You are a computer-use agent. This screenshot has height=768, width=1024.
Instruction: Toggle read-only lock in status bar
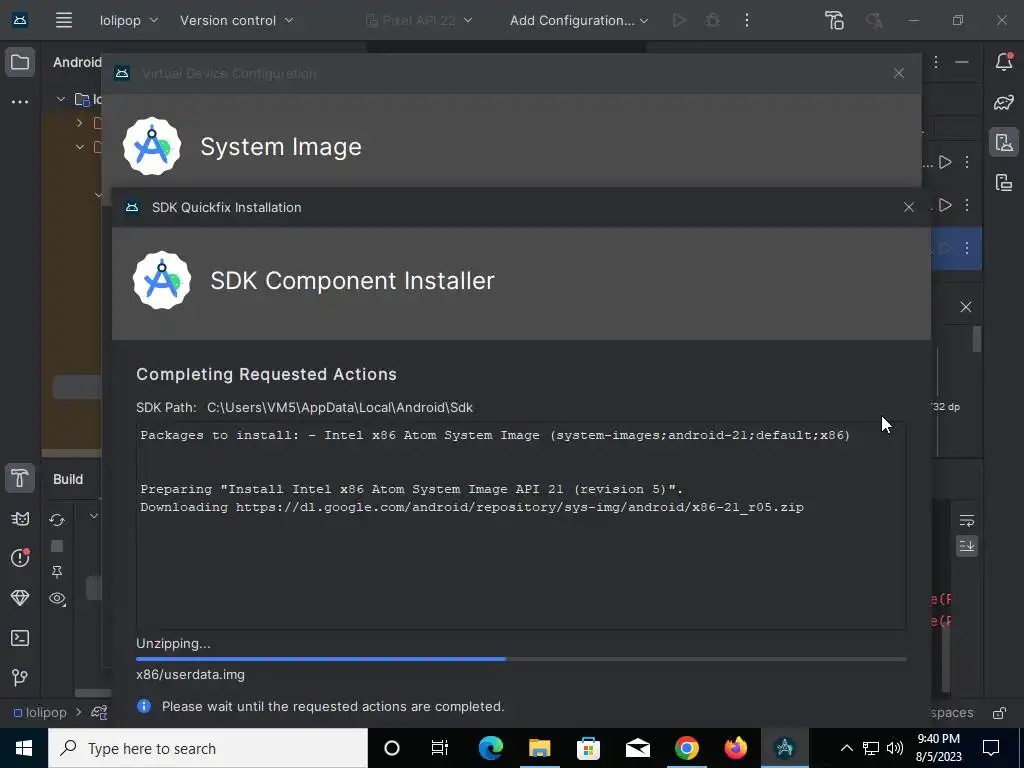[x=999, y=713]
